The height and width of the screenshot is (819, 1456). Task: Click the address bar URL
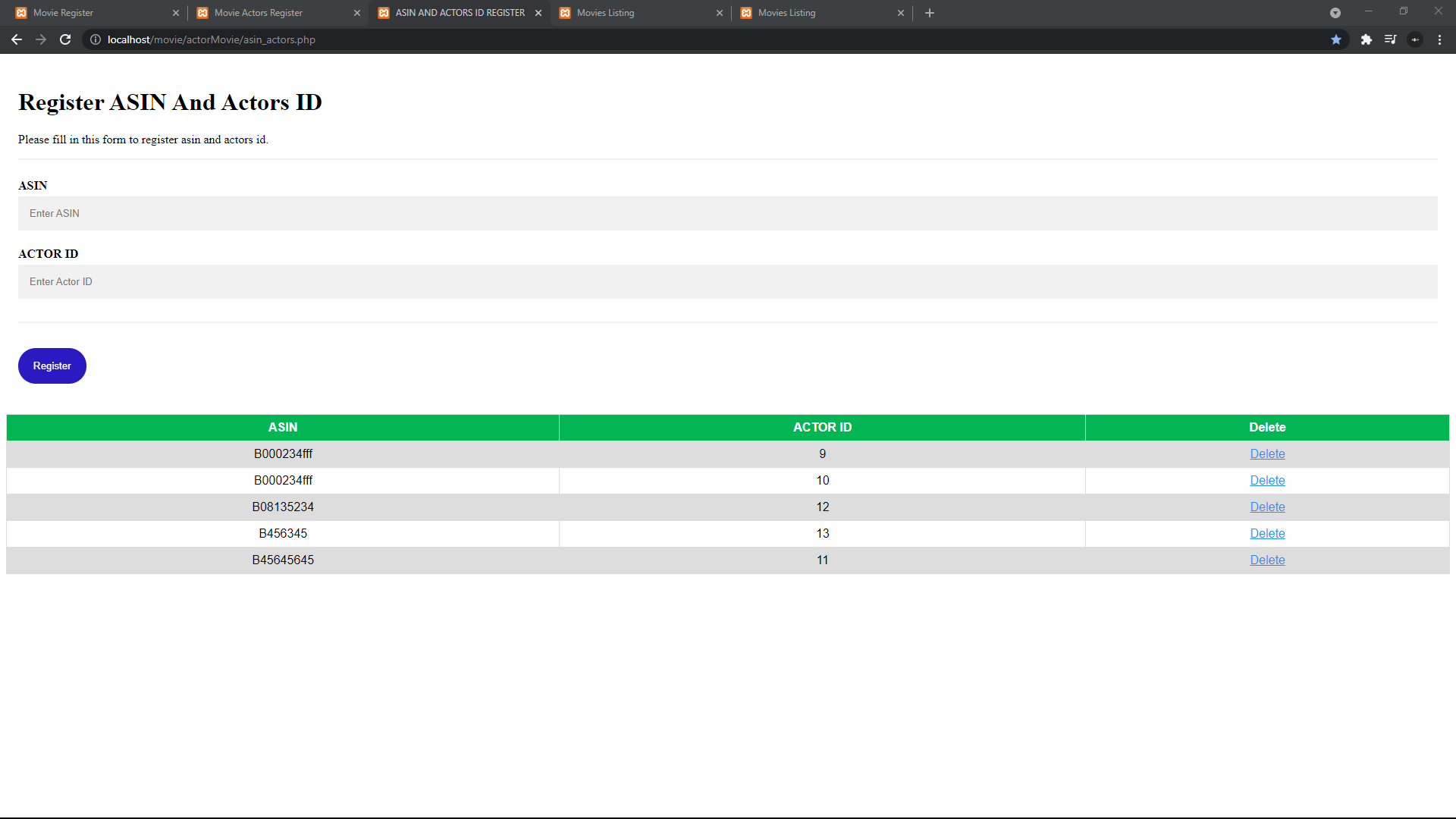(212, 39)
